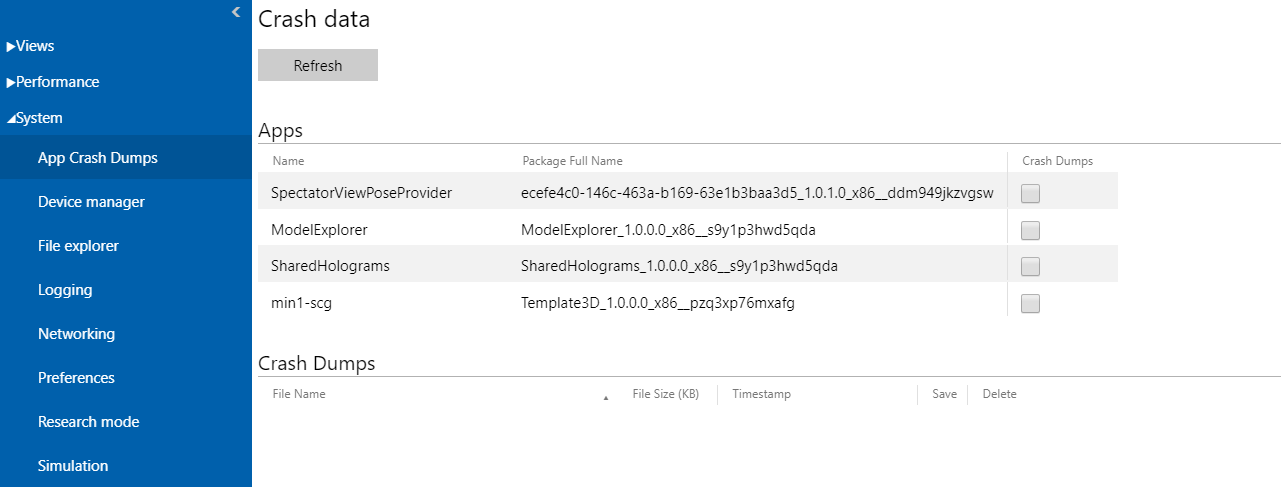Open the Logging page

[x=65, y=290]
